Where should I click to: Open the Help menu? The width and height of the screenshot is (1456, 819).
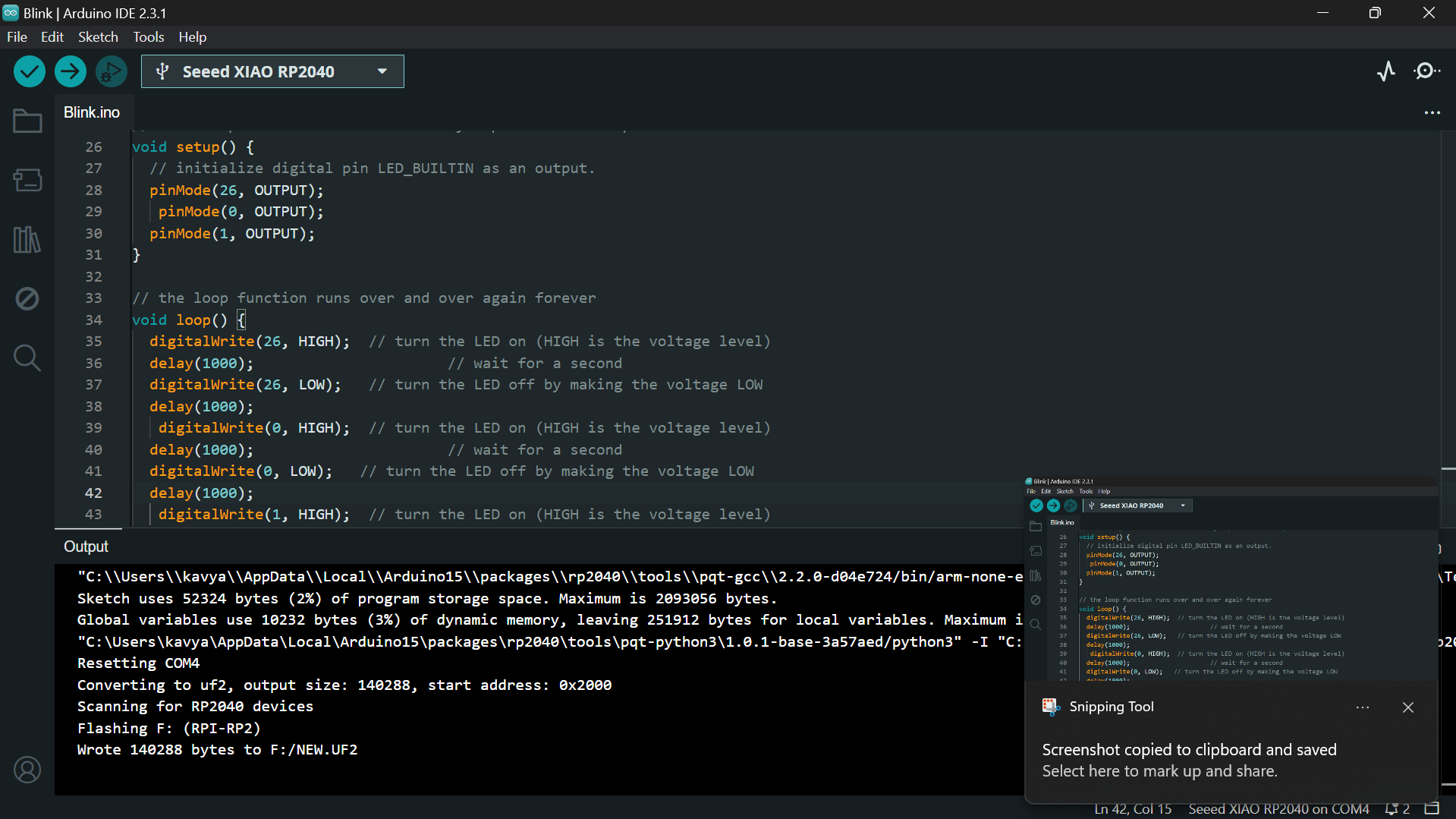(x=192, y=36)
